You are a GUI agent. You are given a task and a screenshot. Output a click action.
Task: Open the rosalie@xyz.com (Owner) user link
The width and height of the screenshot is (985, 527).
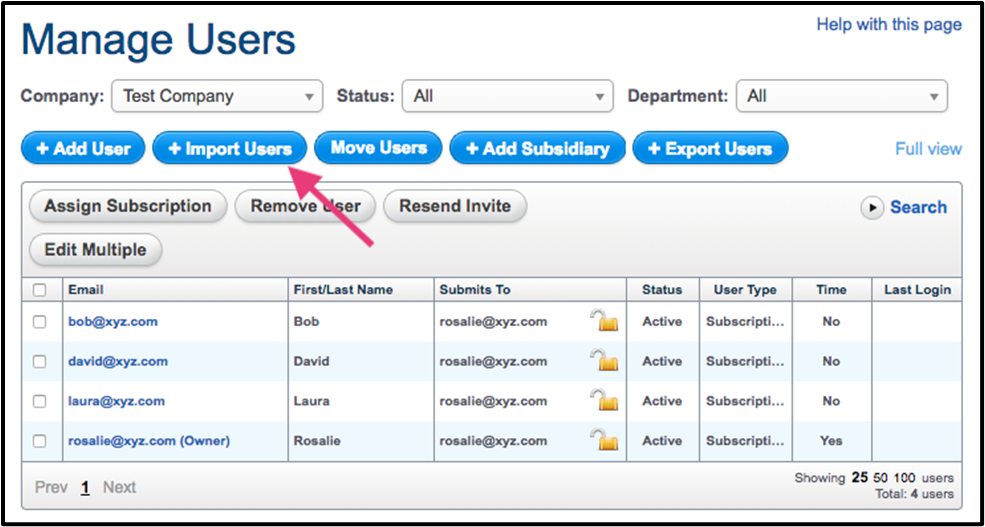tap(150, 441)
